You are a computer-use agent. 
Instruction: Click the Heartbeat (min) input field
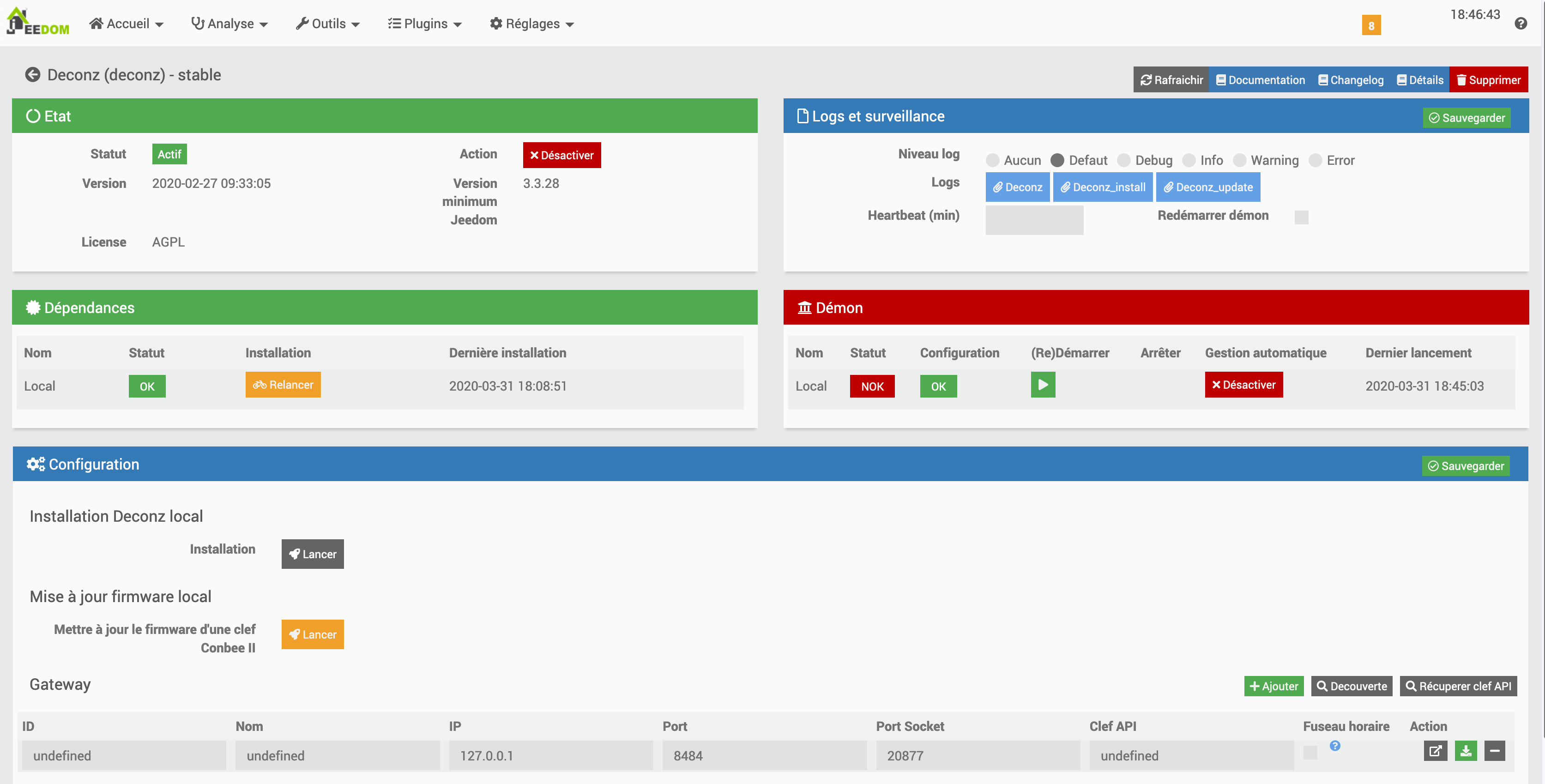coord(1034,220)
